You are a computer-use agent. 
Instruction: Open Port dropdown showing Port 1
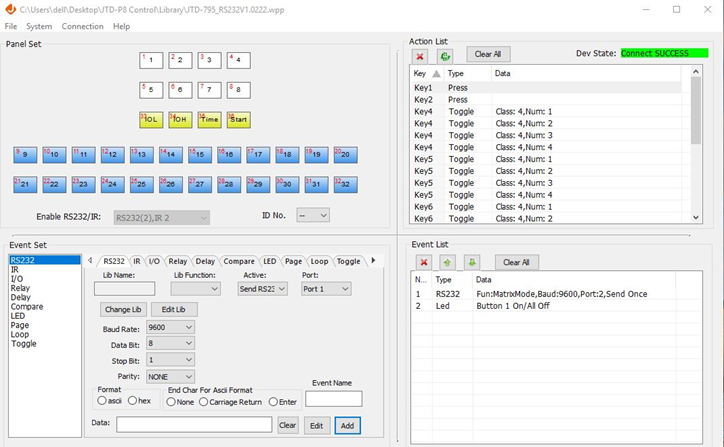(326, 289)
